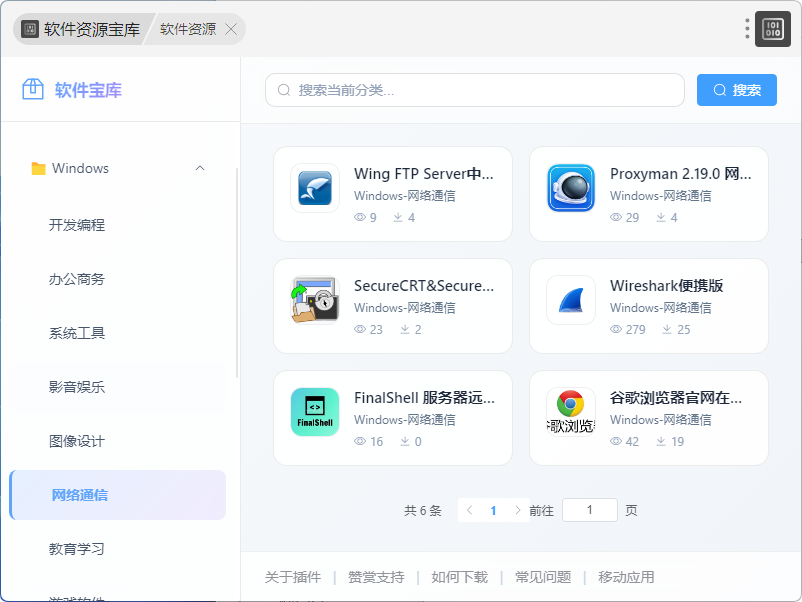Open the 谷歌浏览器官网在... title
Image resolution: width=802 pixels, height=602 pixels.
tap(676, 397)
